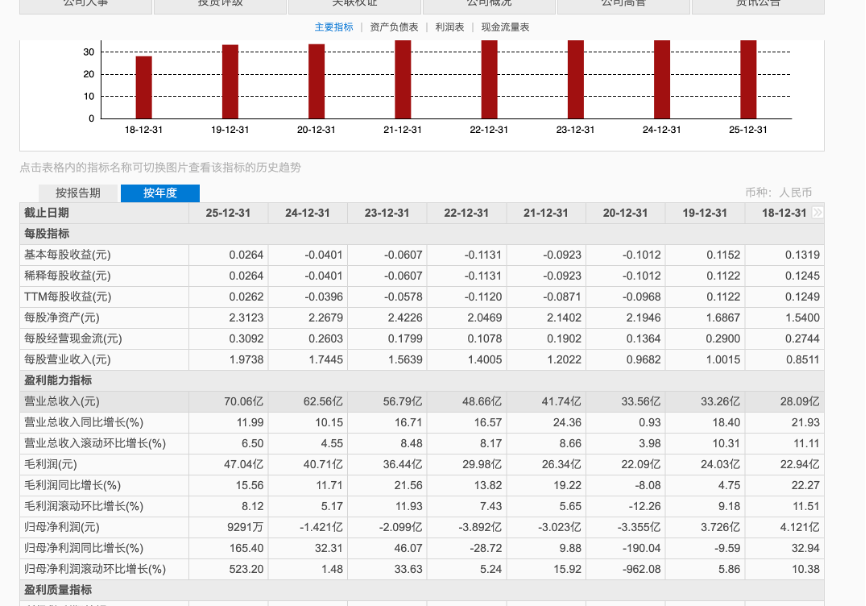
Task: Show trend for 归母净利润(元)
Action: pos(61,527)
